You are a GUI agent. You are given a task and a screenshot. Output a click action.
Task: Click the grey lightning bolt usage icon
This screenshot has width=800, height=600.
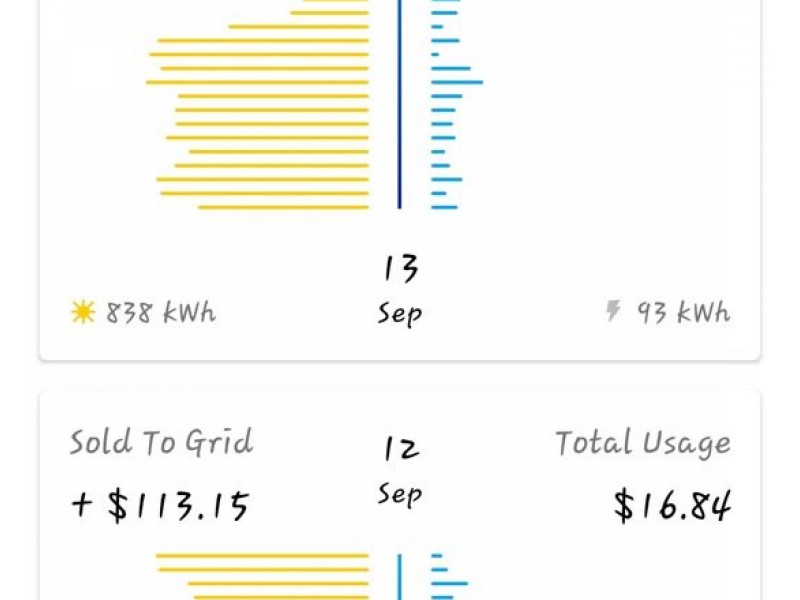613,311
